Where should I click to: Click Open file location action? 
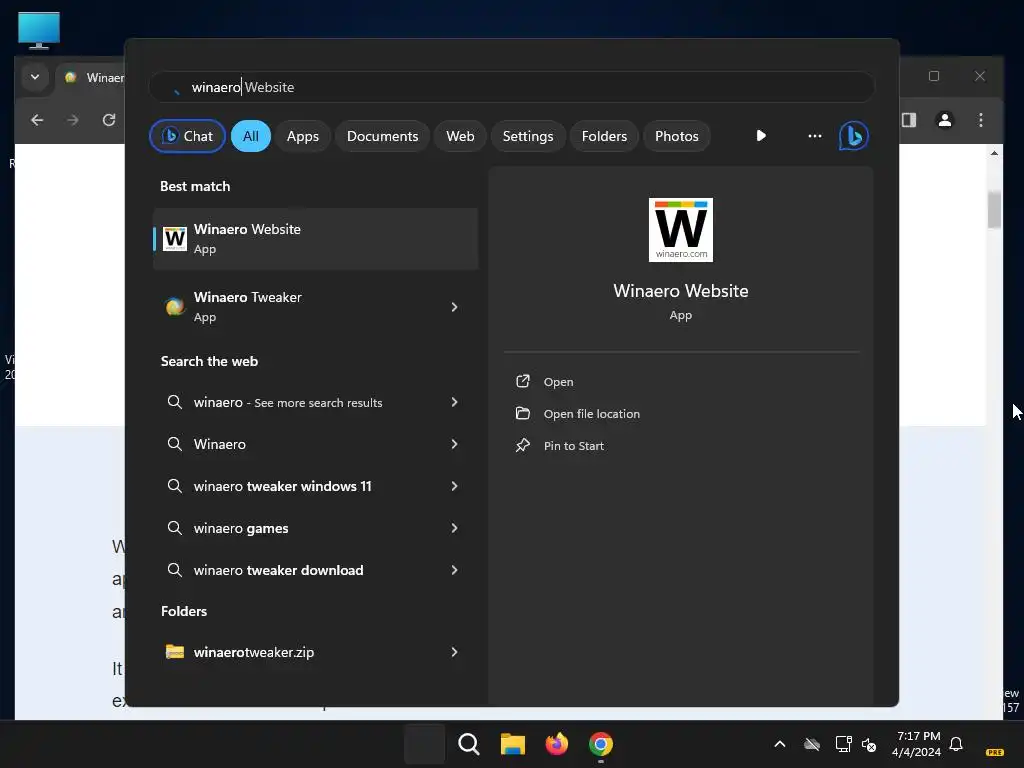coord(592,414)
